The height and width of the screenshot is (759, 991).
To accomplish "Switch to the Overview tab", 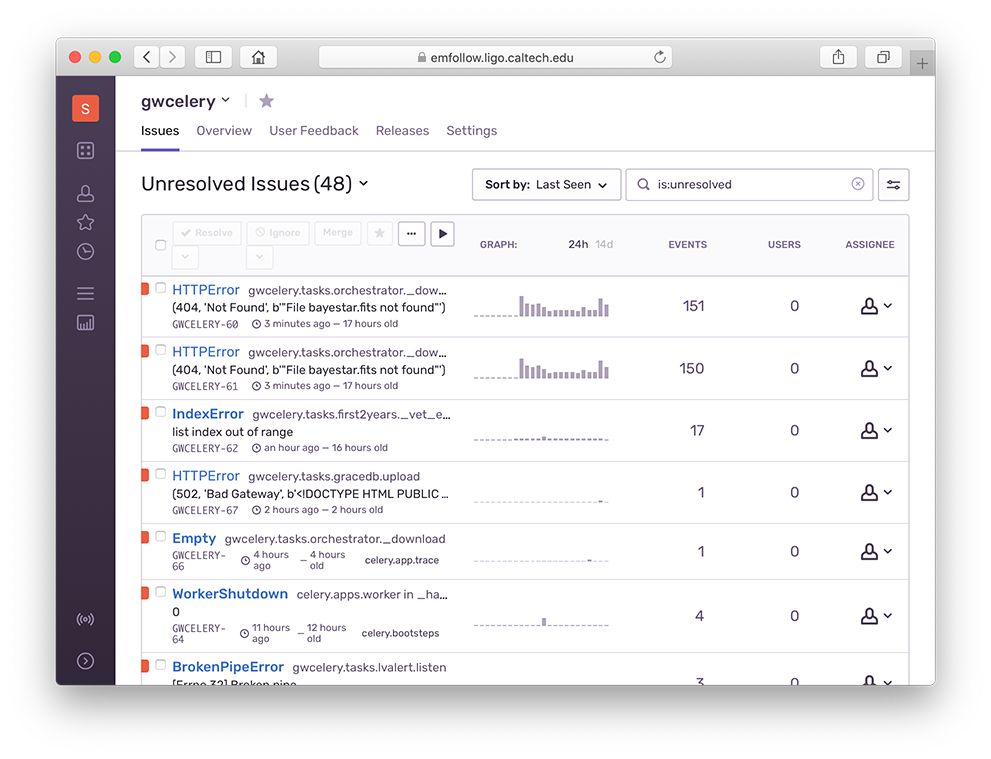I will click(x=224, y=131).
